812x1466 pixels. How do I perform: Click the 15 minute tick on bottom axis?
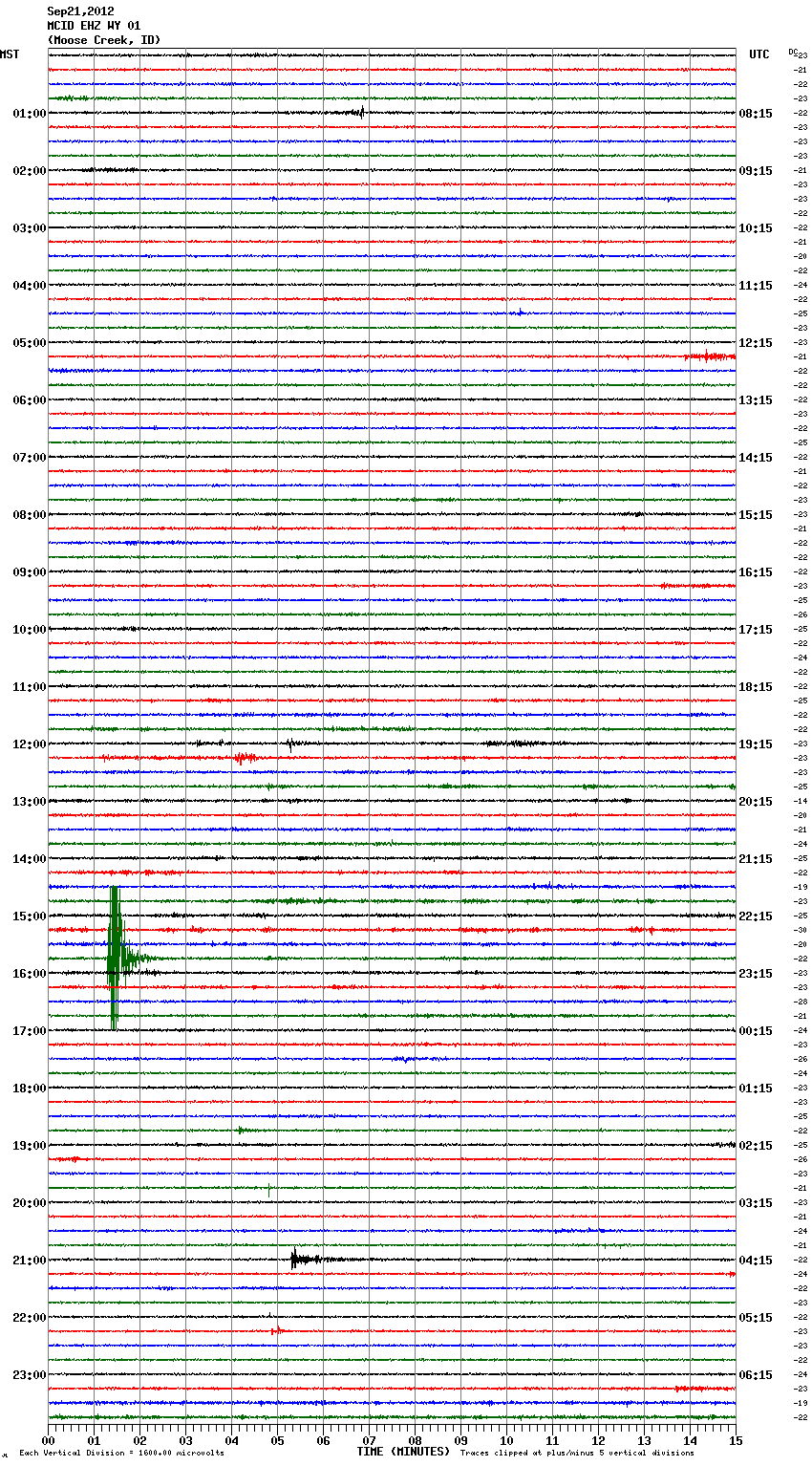click(735, 1440)
